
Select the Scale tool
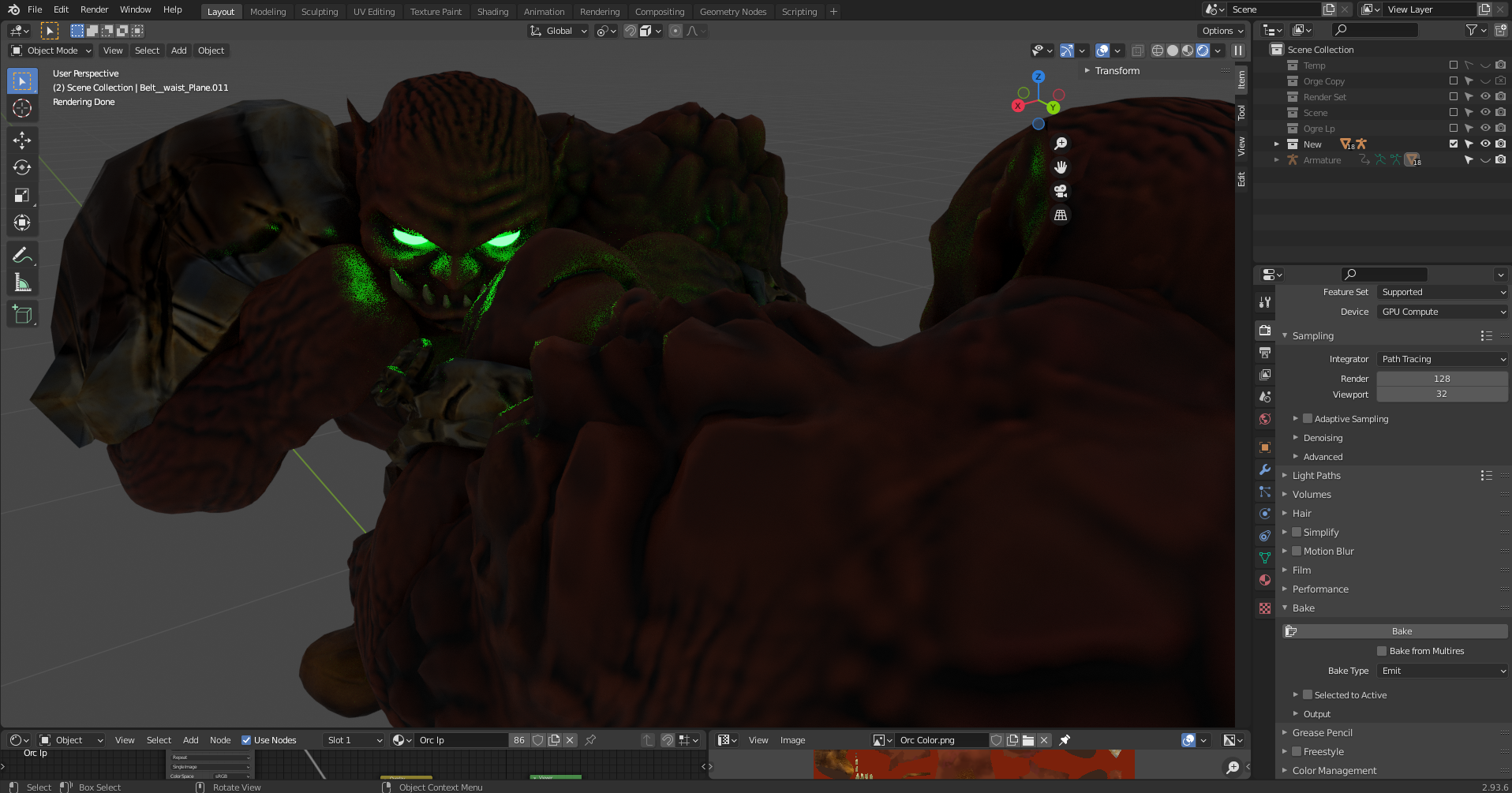[22, 195]
